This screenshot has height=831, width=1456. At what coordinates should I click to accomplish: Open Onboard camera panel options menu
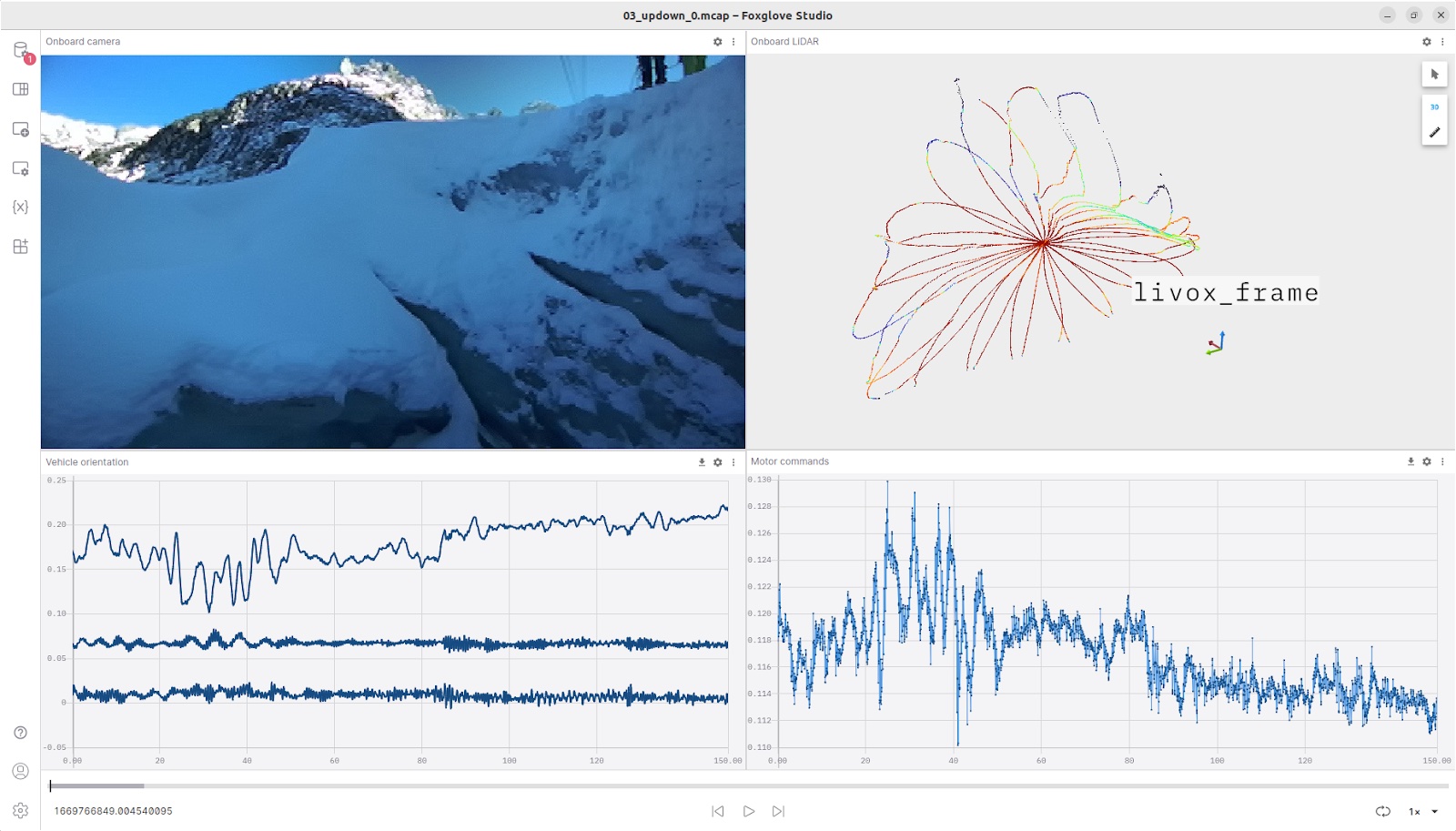(x=733, y=42)
